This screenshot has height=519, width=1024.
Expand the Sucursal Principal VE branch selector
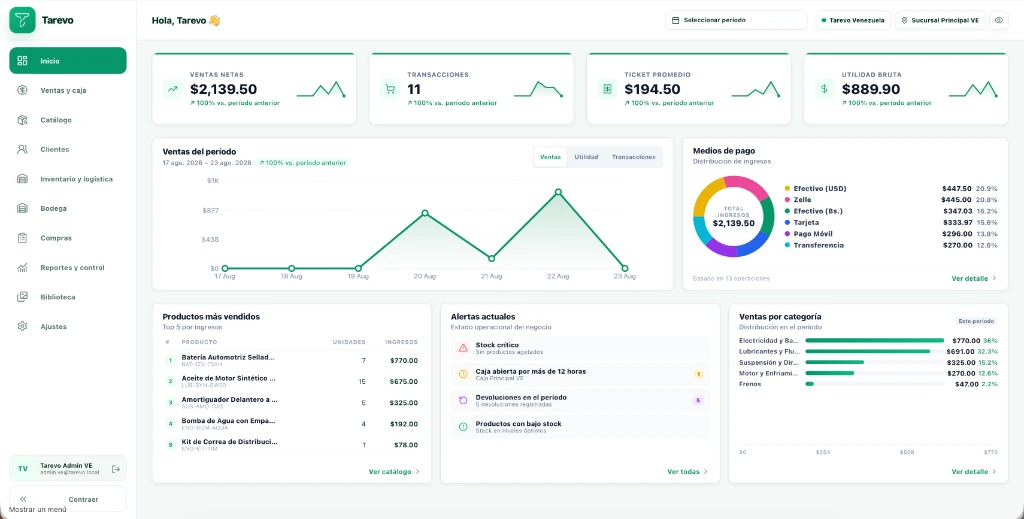[x=940, y=20]
